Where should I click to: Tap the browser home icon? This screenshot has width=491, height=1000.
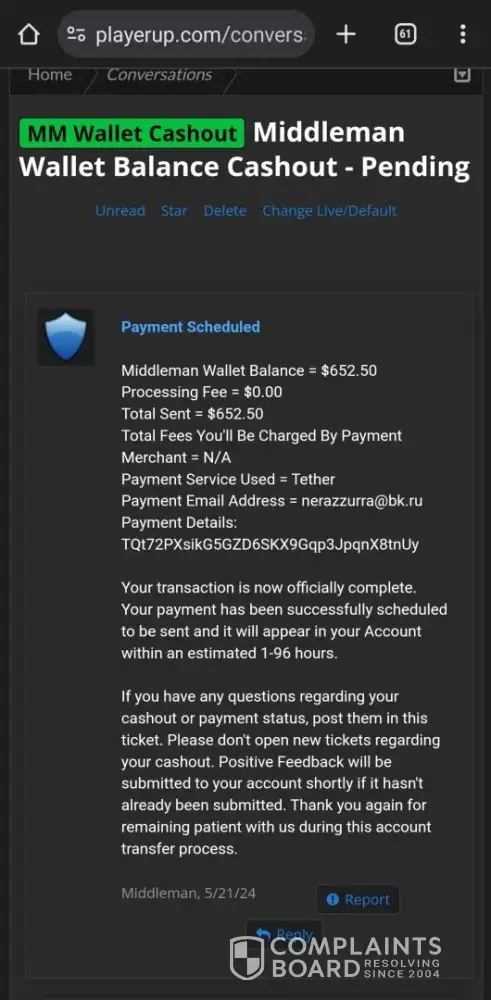pos(28,34)
